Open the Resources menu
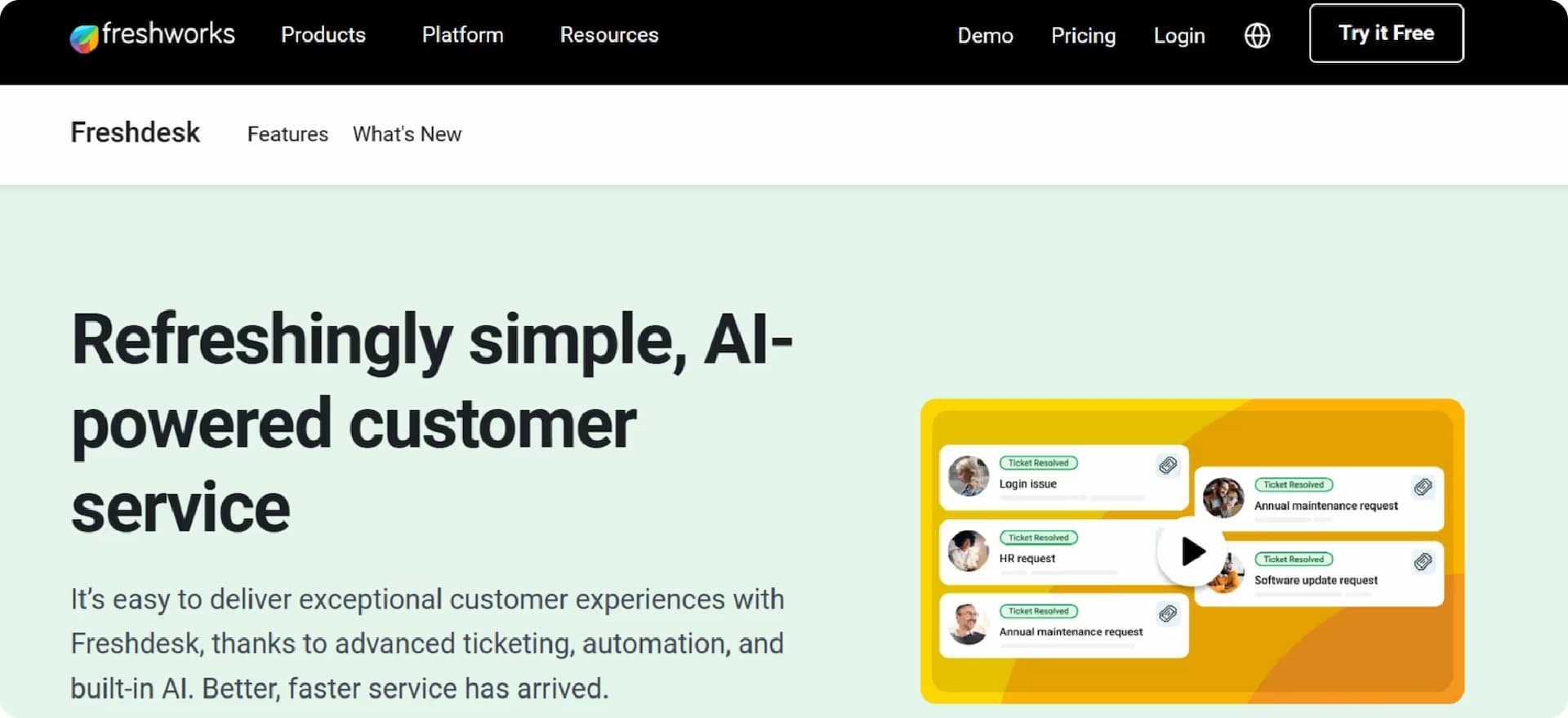Viewport: 1568px width, 718px height. 609,35
